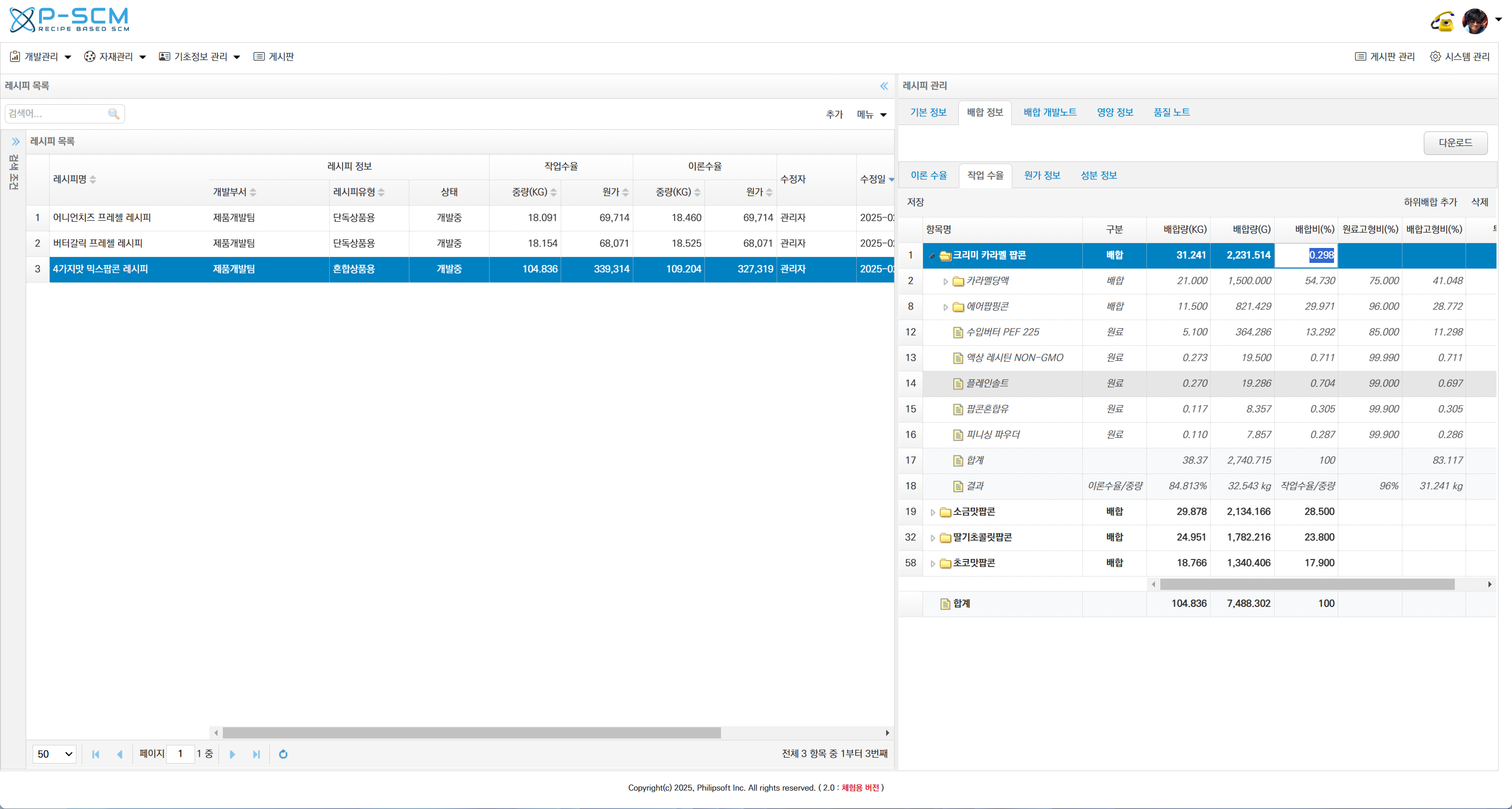Click the 삭제 button
1512x809 pixels.
[1479, 203]
